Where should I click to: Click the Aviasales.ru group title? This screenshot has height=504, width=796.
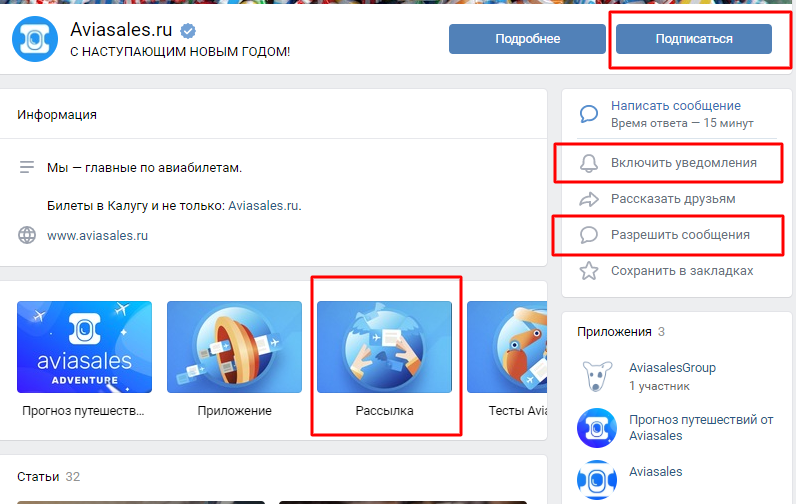121,30
